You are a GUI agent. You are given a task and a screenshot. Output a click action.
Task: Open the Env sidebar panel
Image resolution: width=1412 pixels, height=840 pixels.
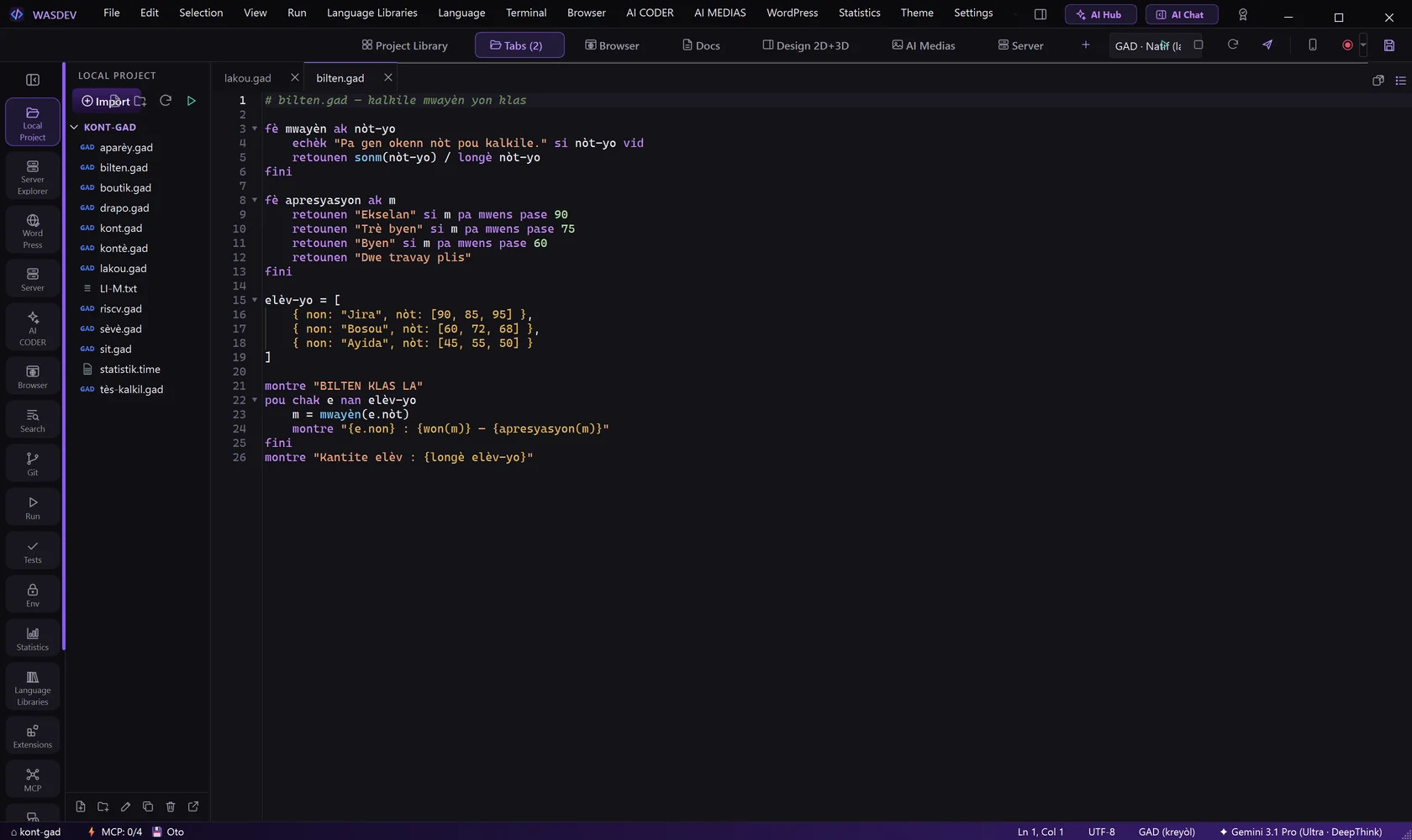point(33,595)
